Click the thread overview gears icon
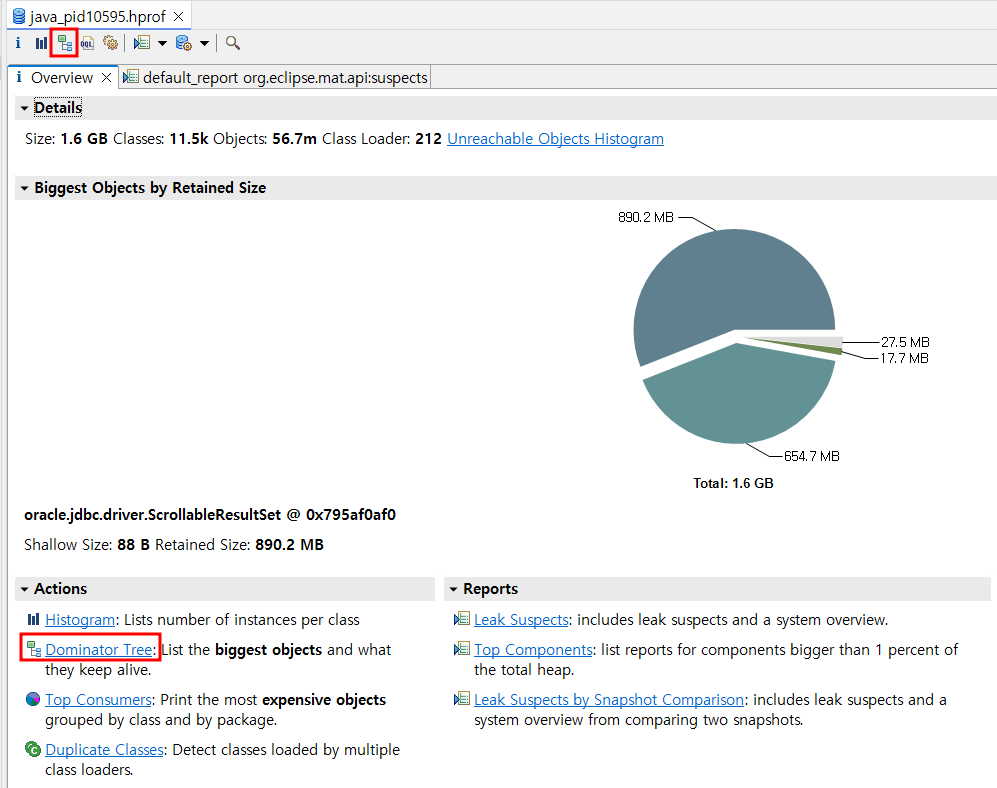The width and height of the screenshot is (997, 788). tap(111, 43)
